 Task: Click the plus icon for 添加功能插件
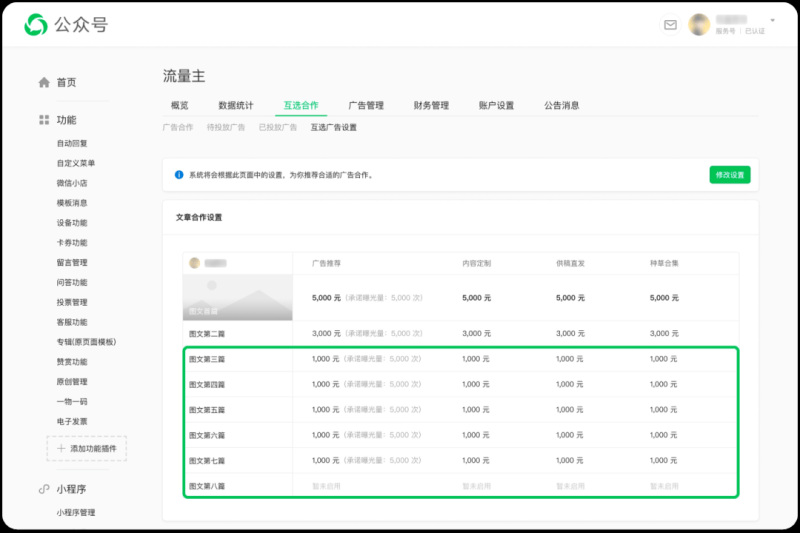pos(61,448)
